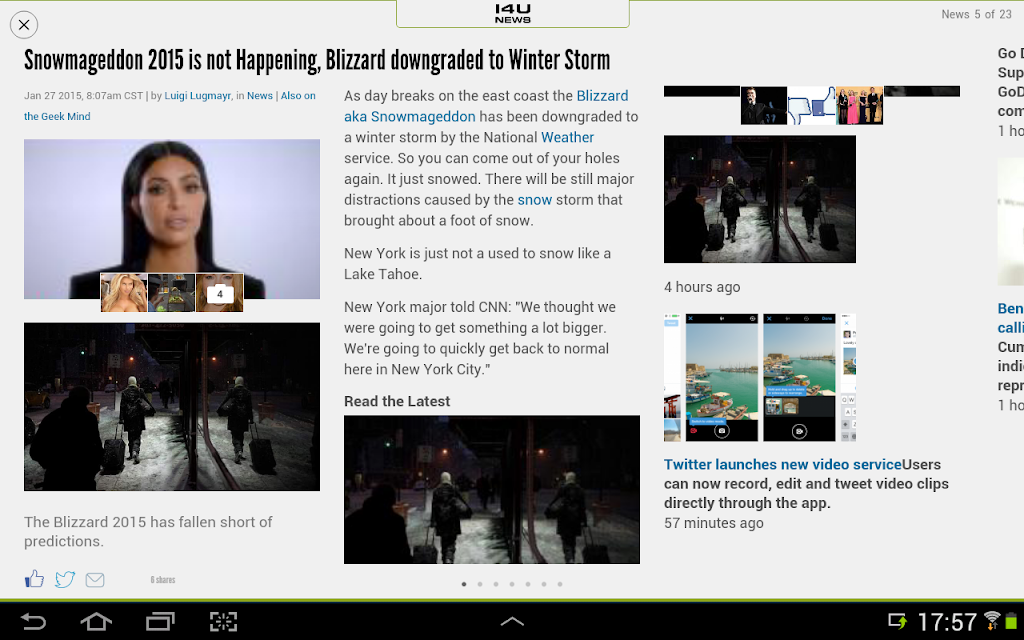This screenshot has width=1024, height=640.
Task: Open 'Blizzard aka Snowmageddon' link
Action: 486,106
